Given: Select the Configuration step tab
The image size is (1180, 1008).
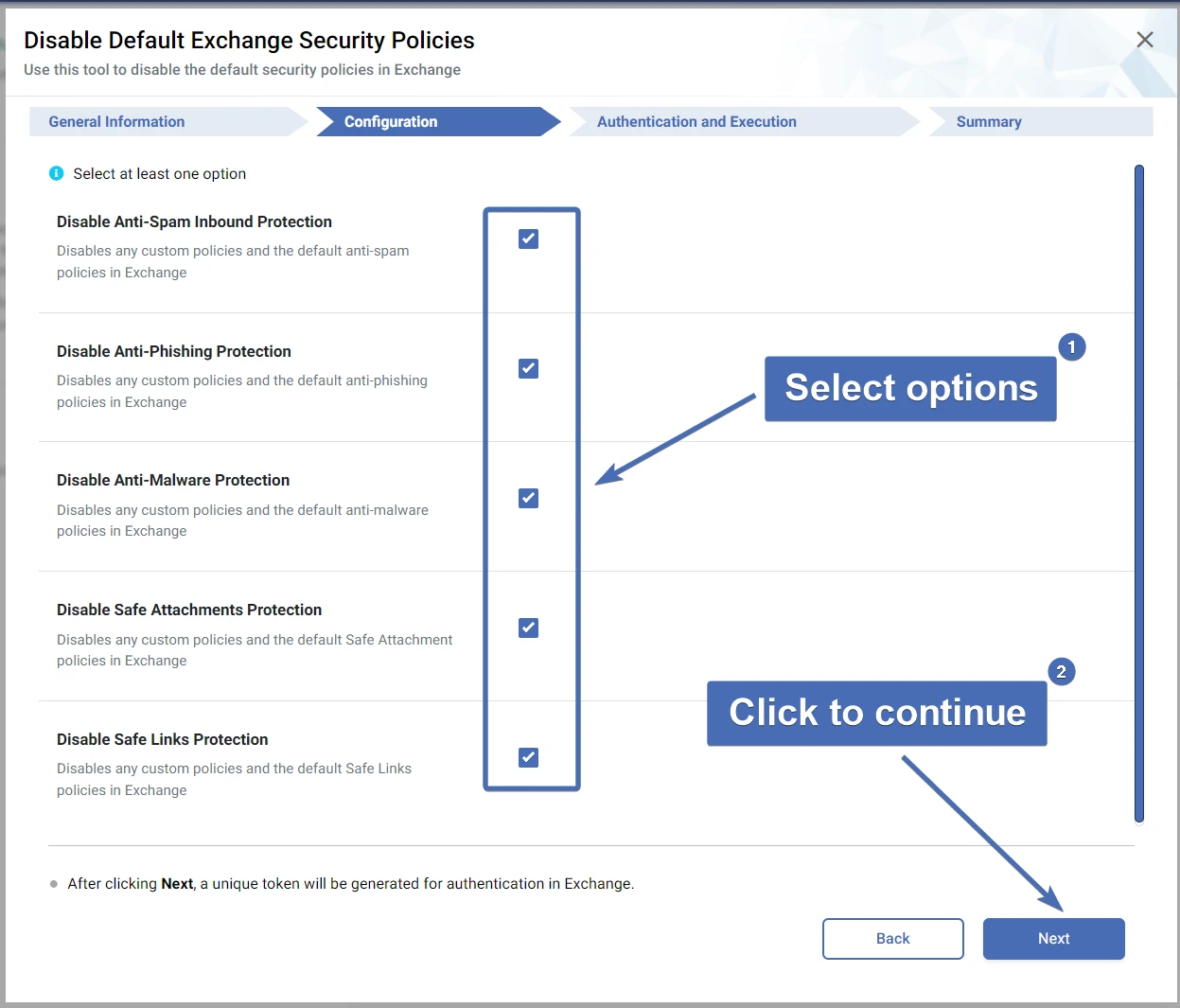Looking at the screenshot, I should [391, 122].
